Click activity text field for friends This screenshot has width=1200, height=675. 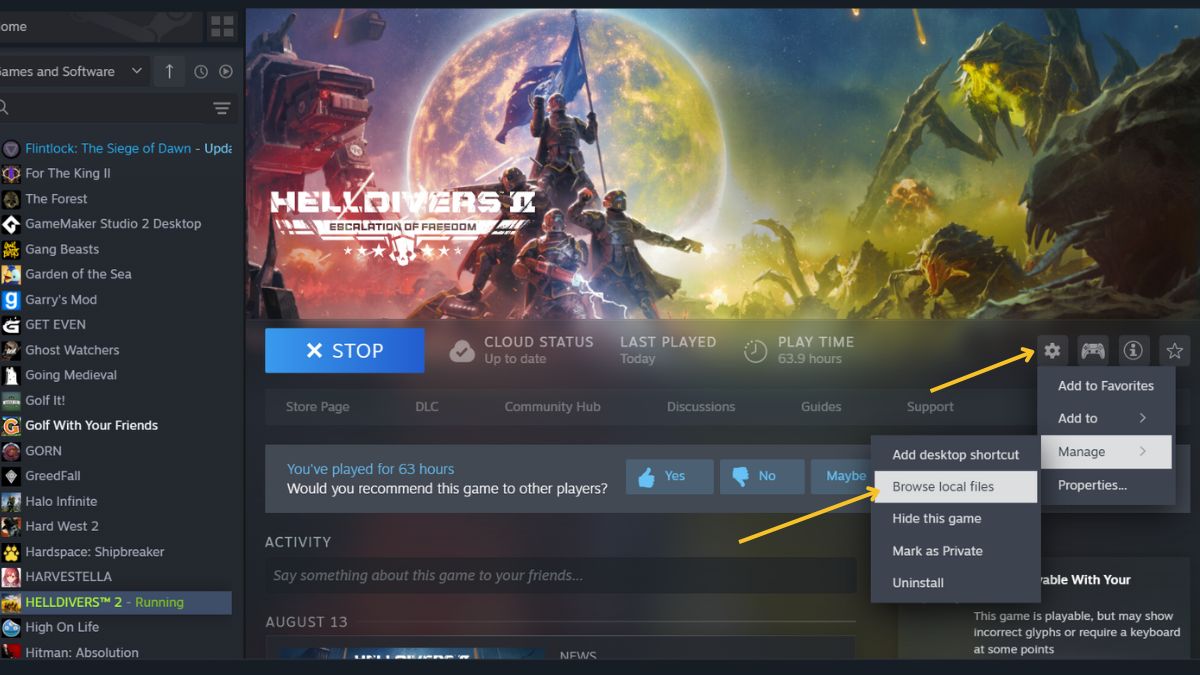coord(561,575)
